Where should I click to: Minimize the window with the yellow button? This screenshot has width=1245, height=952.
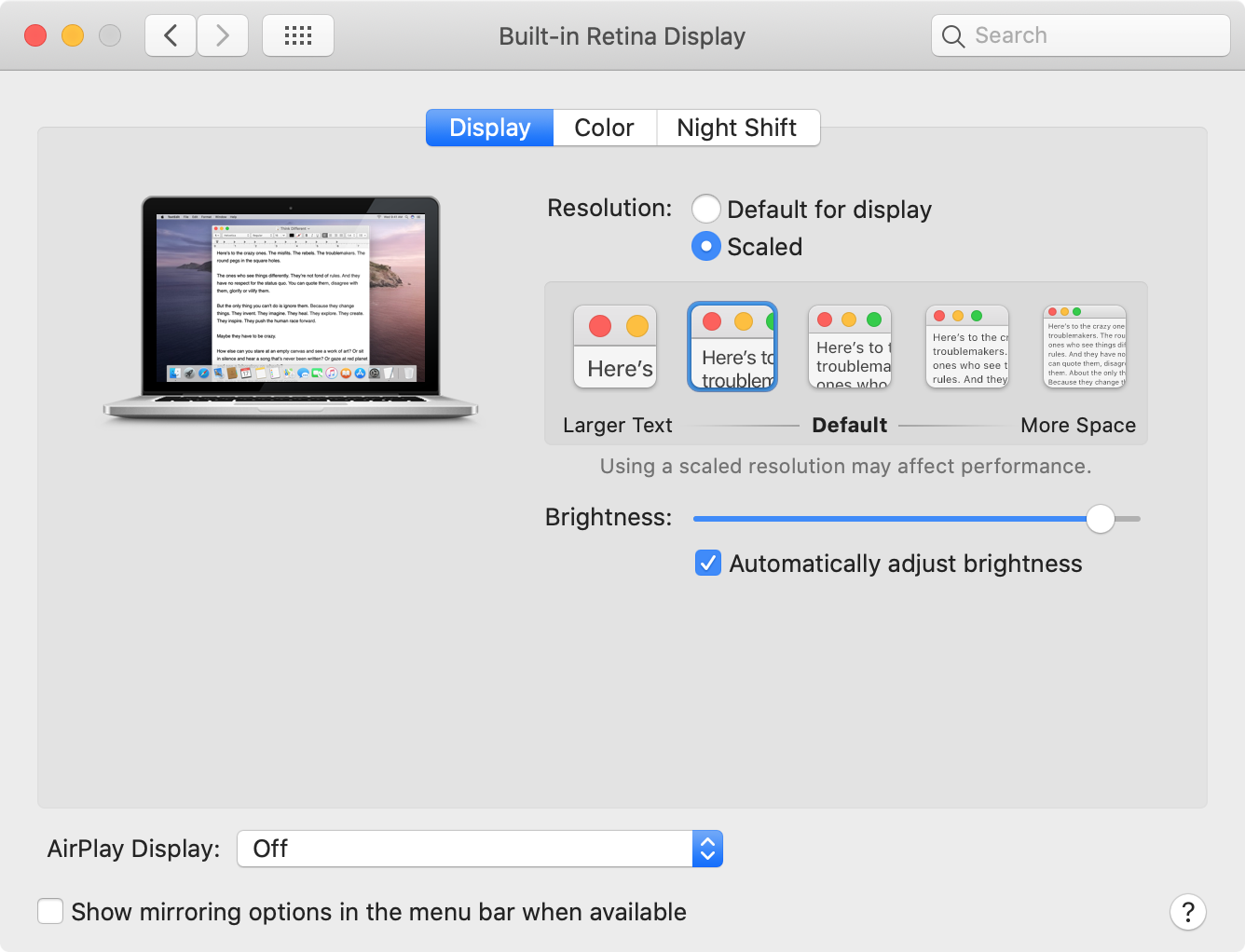73,35
